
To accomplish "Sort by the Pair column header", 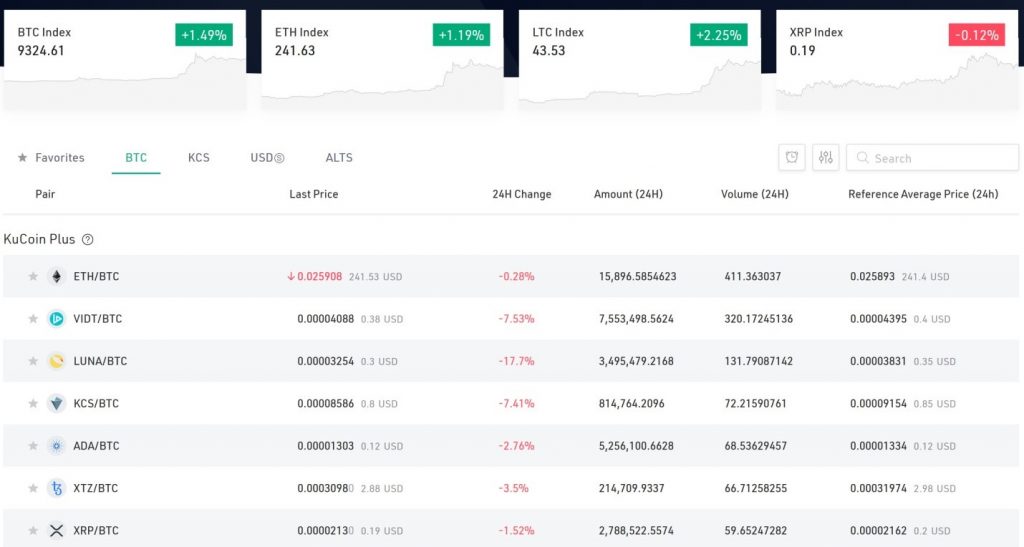I will (x=45, y=194).
